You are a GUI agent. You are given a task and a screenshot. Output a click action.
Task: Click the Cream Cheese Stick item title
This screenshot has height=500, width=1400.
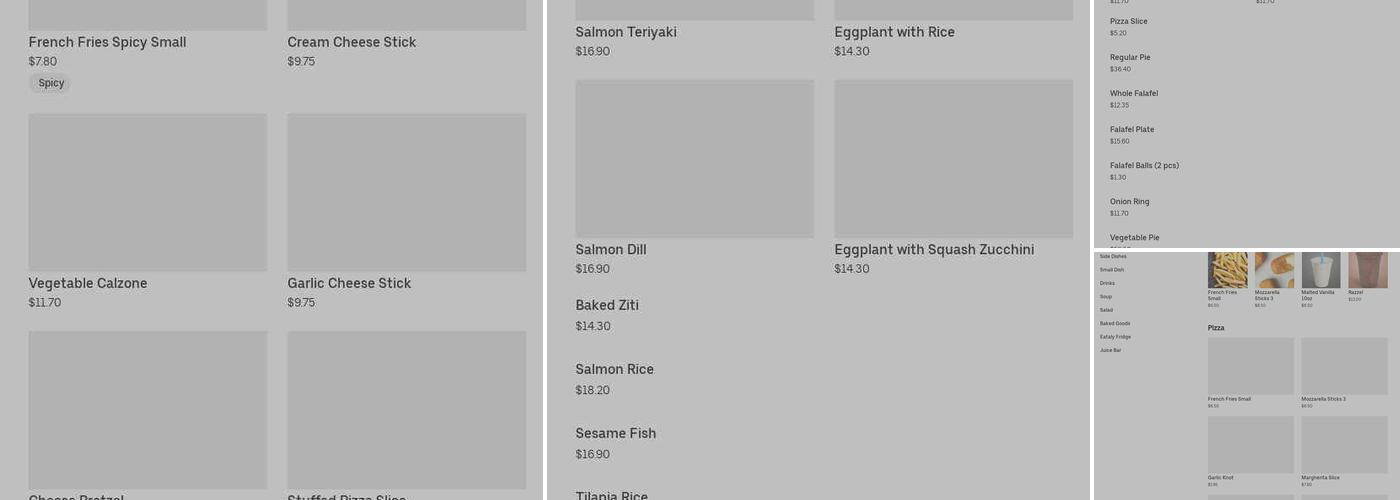point(351,42)
